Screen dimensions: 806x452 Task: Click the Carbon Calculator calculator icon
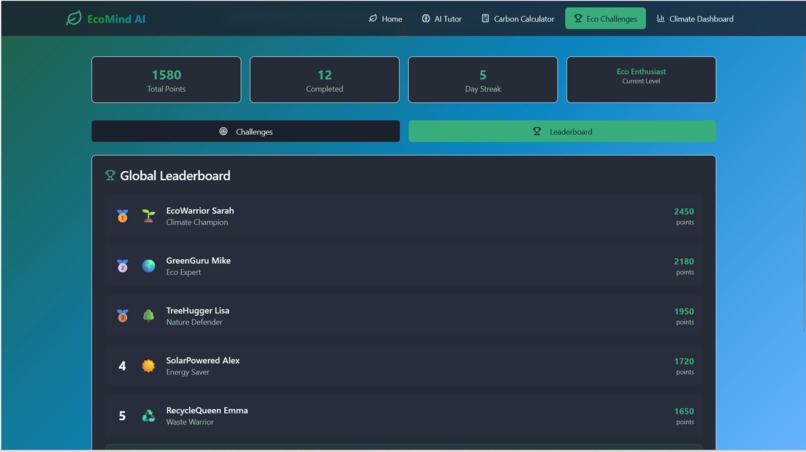pos(485,19)
